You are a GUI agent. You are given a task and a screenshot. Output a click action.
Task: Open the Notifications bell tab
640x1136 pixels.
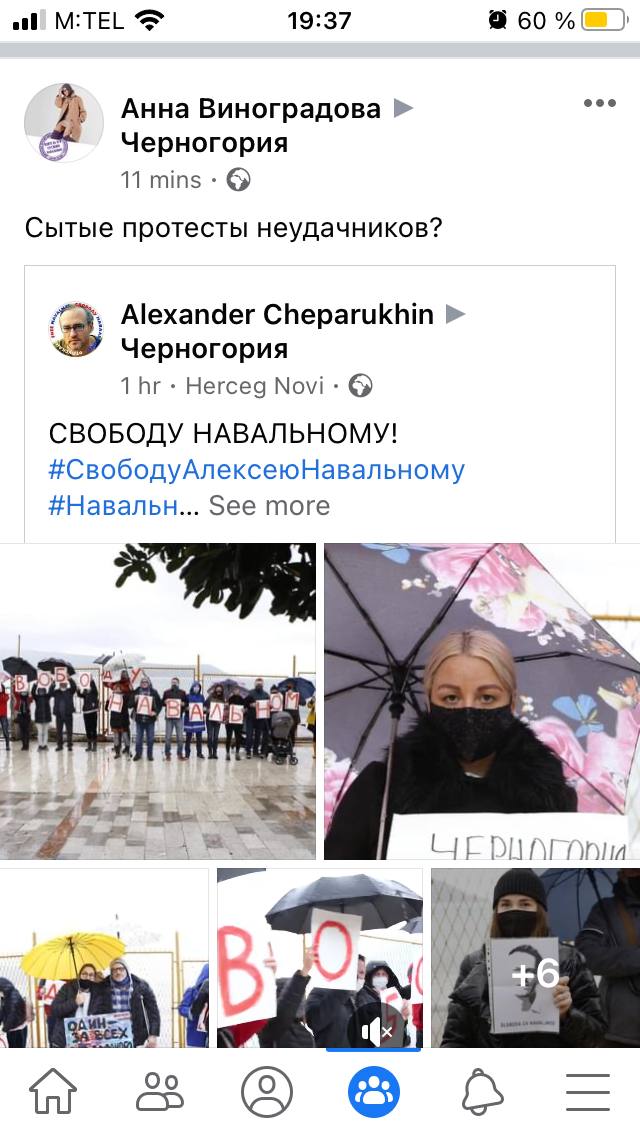483,1091
